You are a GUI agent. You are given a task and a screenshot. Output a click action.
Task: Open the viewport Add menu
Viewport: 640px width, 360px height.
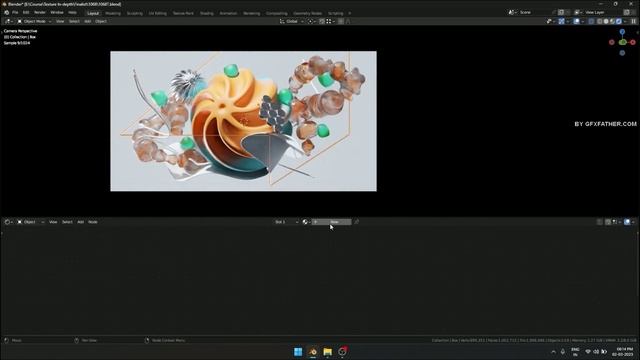[87, 21]
